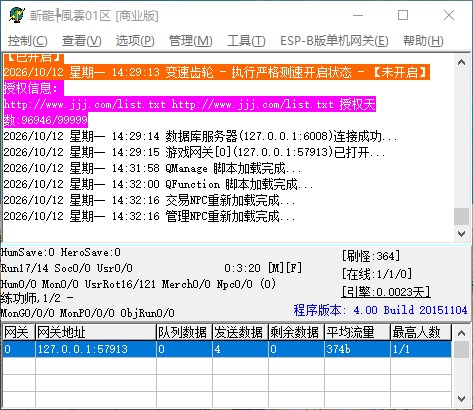Click the 程序版本 4.00 Build text
Screen dimensions: 473x410
[380, 310]
